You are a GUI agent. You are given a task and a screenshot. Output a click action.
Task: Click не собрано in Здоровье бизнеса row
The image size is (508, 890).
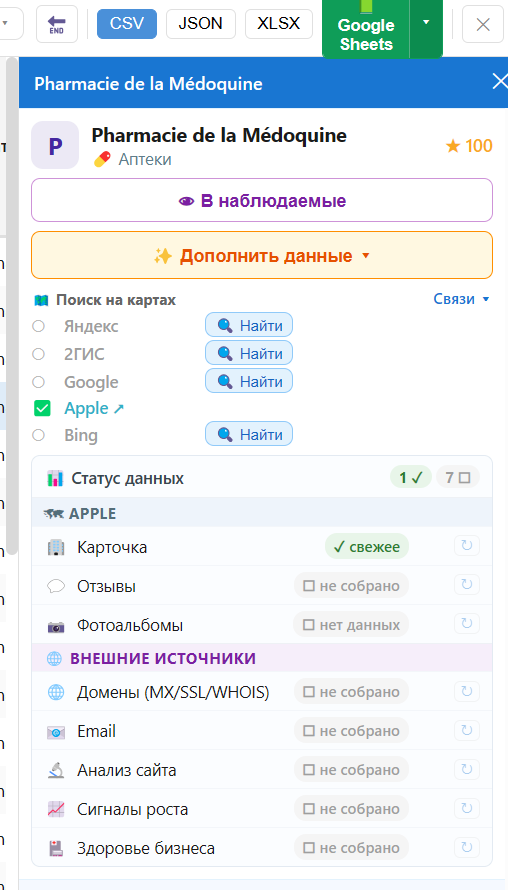(x=351, y=848)
